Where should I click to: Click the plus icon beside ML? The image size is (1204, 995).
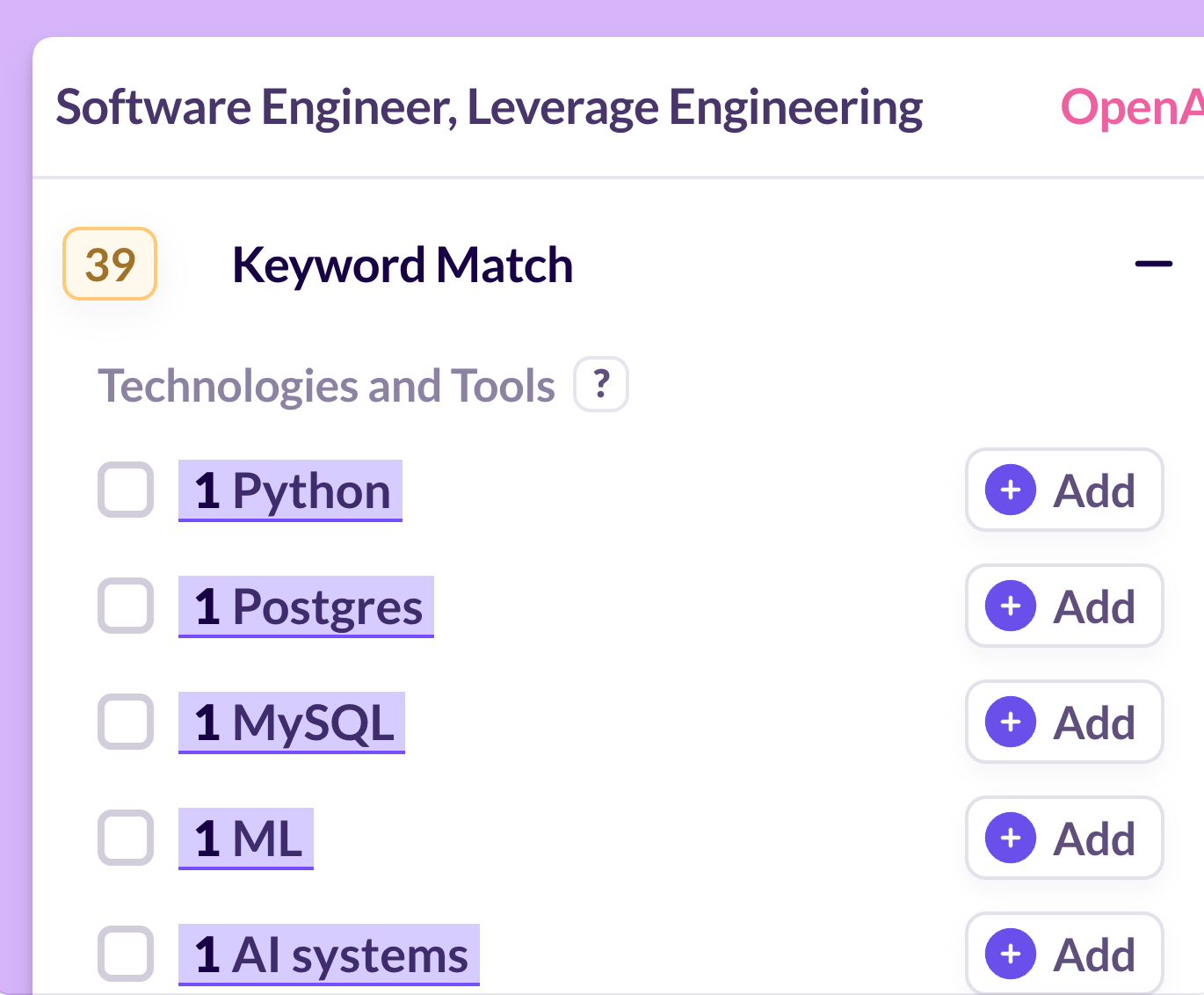[x=1011, y=838]
